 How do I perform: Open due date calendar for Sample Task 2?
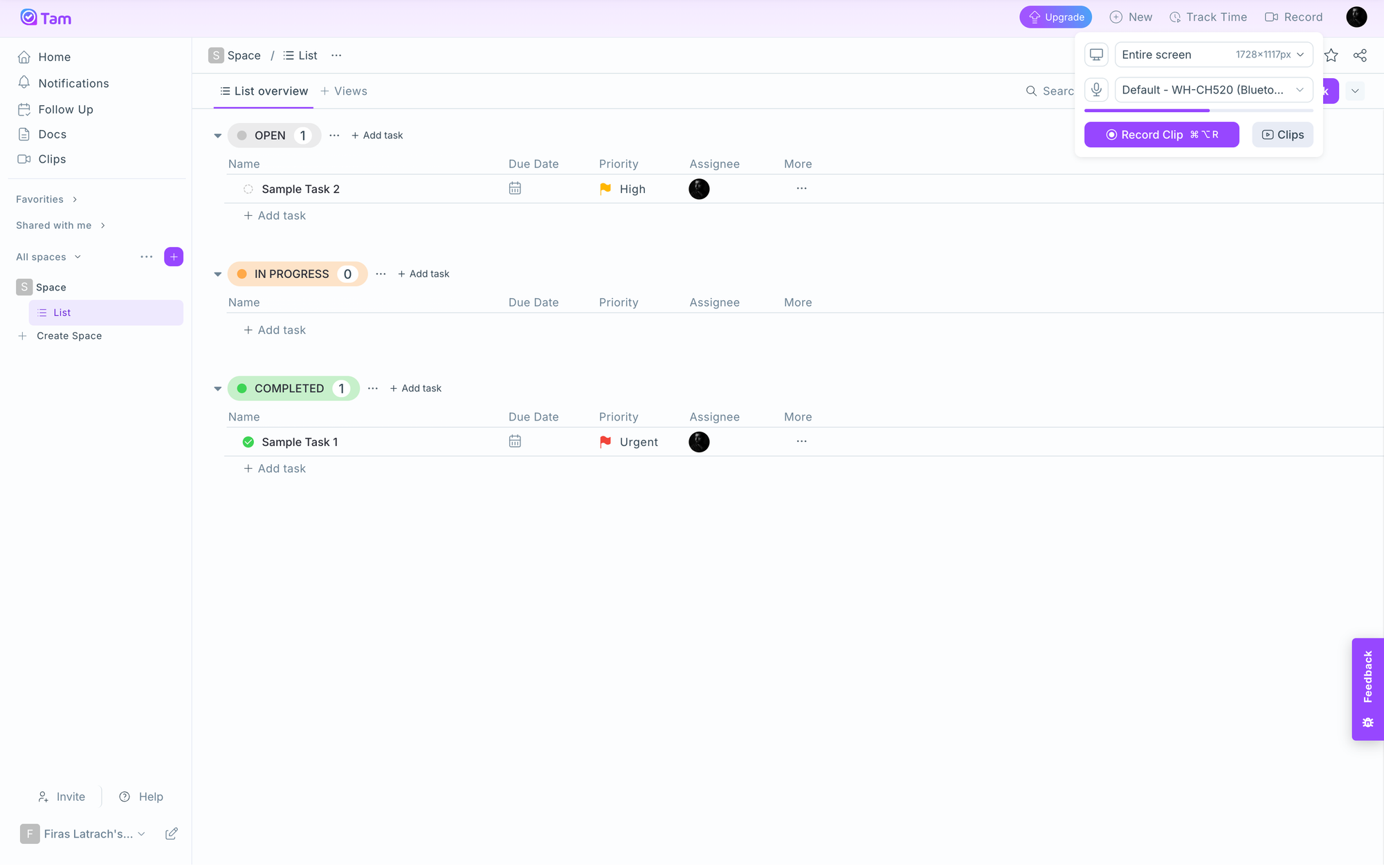tap(515, 188)
